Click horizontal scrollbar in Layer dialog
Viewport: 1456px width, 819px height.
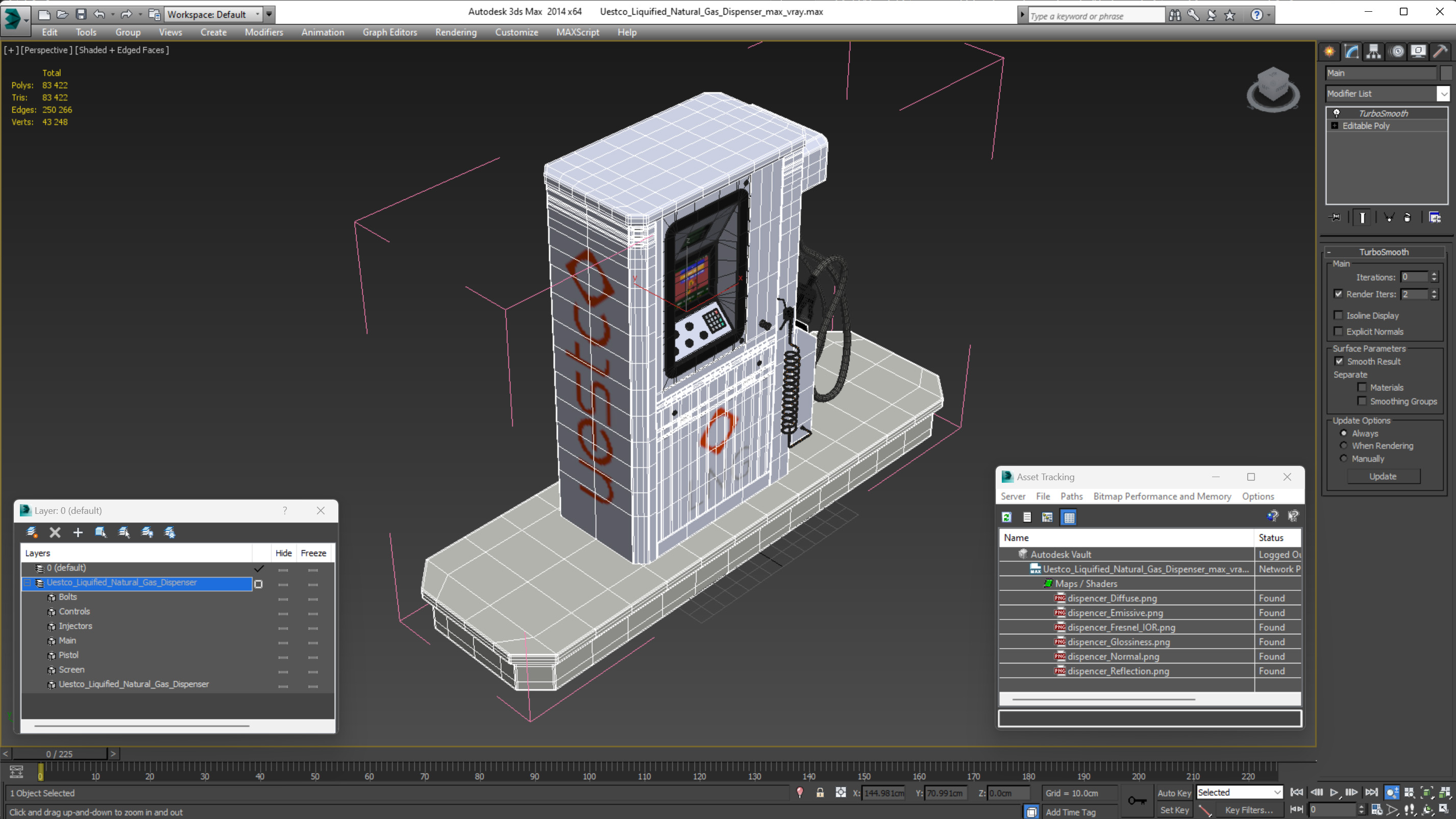point(141,726)
